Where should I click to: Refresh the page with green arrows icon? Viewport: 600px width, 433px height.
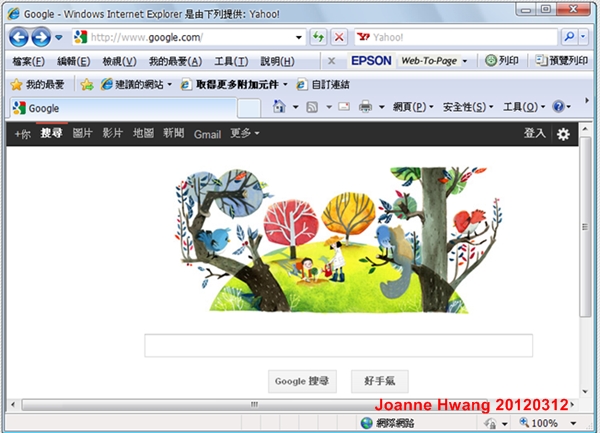click(x=318, y=37)
